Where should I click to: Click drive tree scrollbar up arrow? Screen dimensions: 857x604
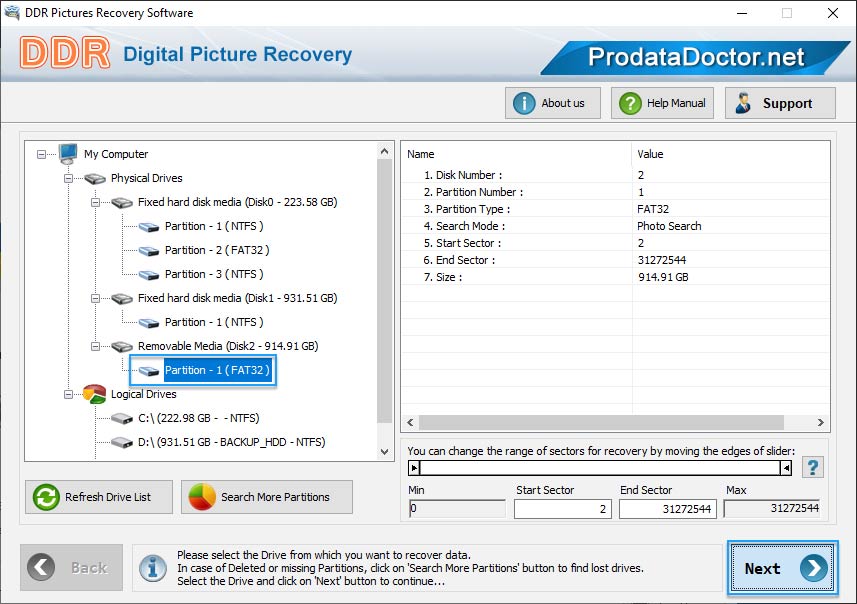pos(384,151)
